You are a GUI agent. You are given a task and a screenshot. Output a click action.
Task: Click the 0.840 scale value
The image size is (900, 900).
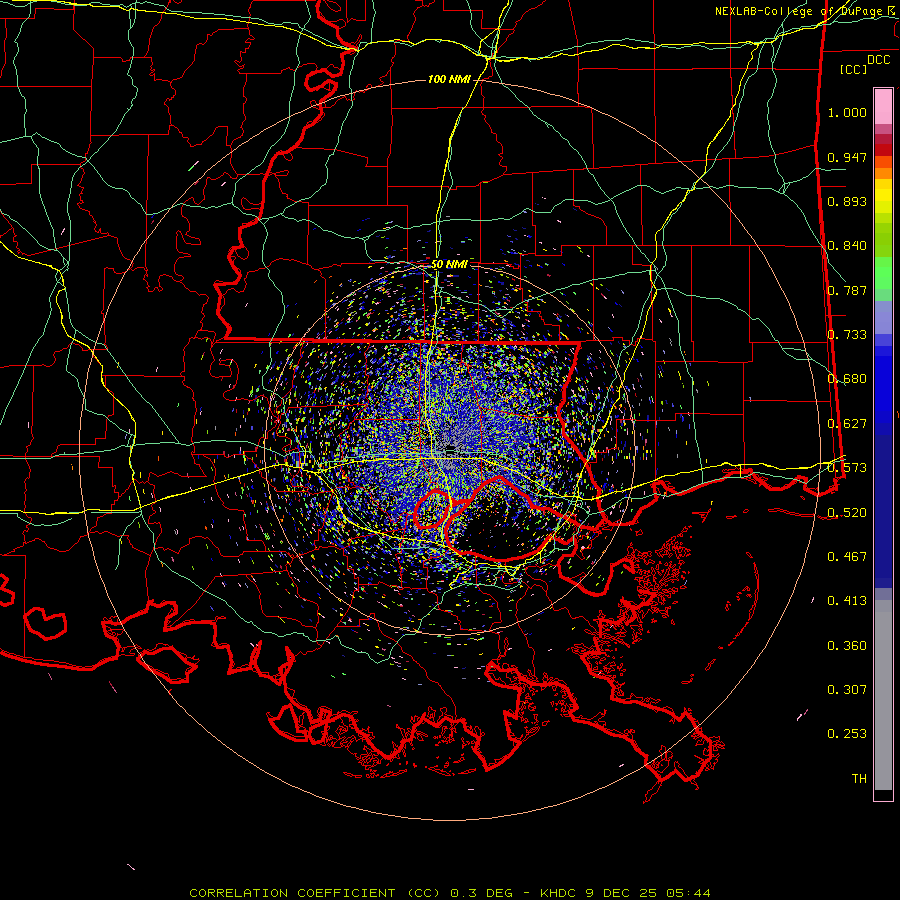pyautogui.click(x=847, y=246)
